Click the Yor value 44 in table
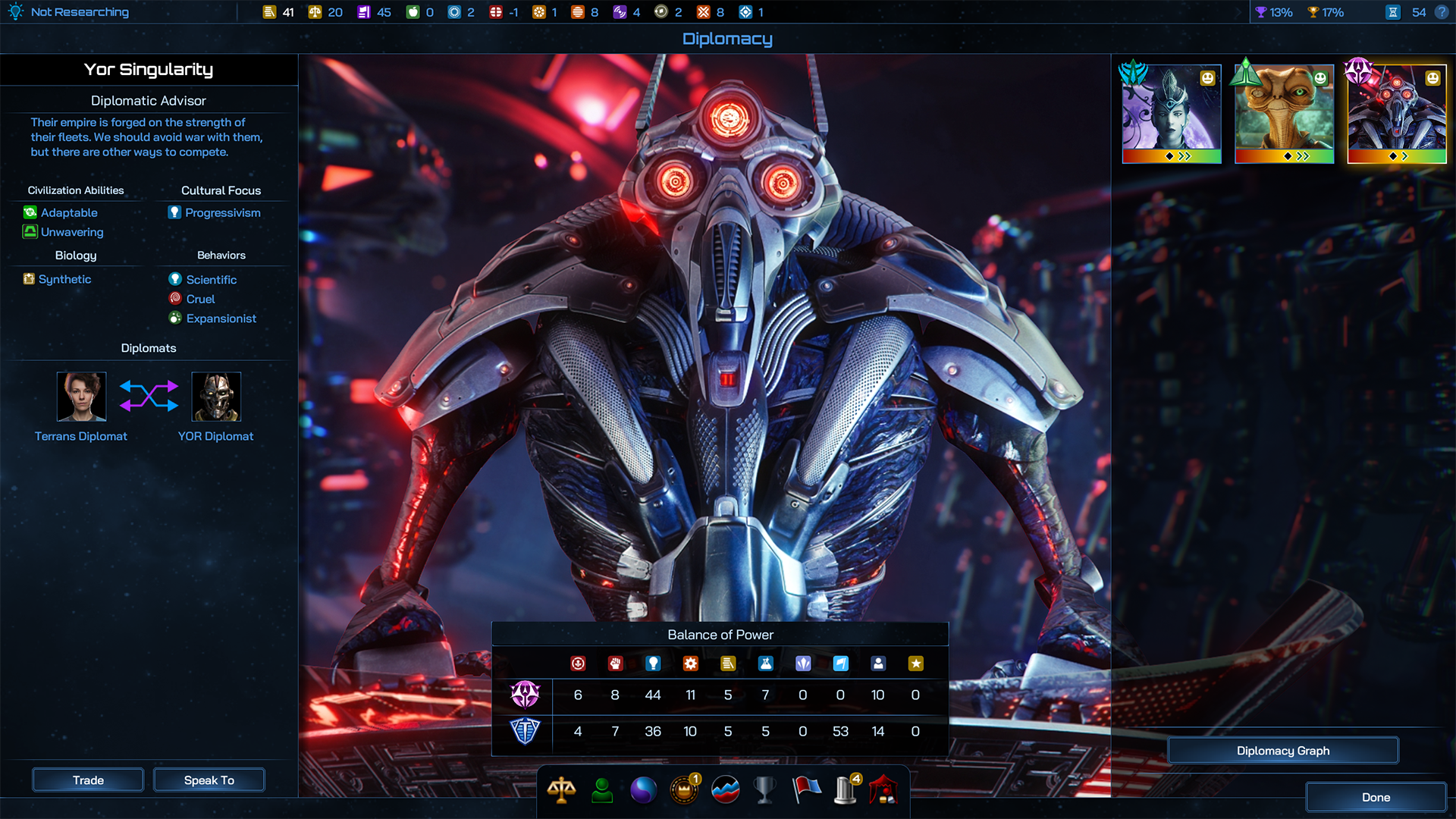This screenshot has width=1456, height=819. (x=653, y=695)
